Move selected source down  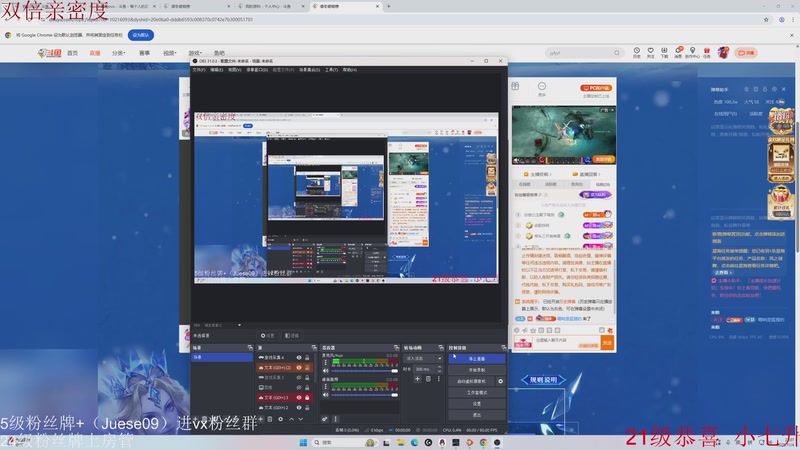pos(301,419)
